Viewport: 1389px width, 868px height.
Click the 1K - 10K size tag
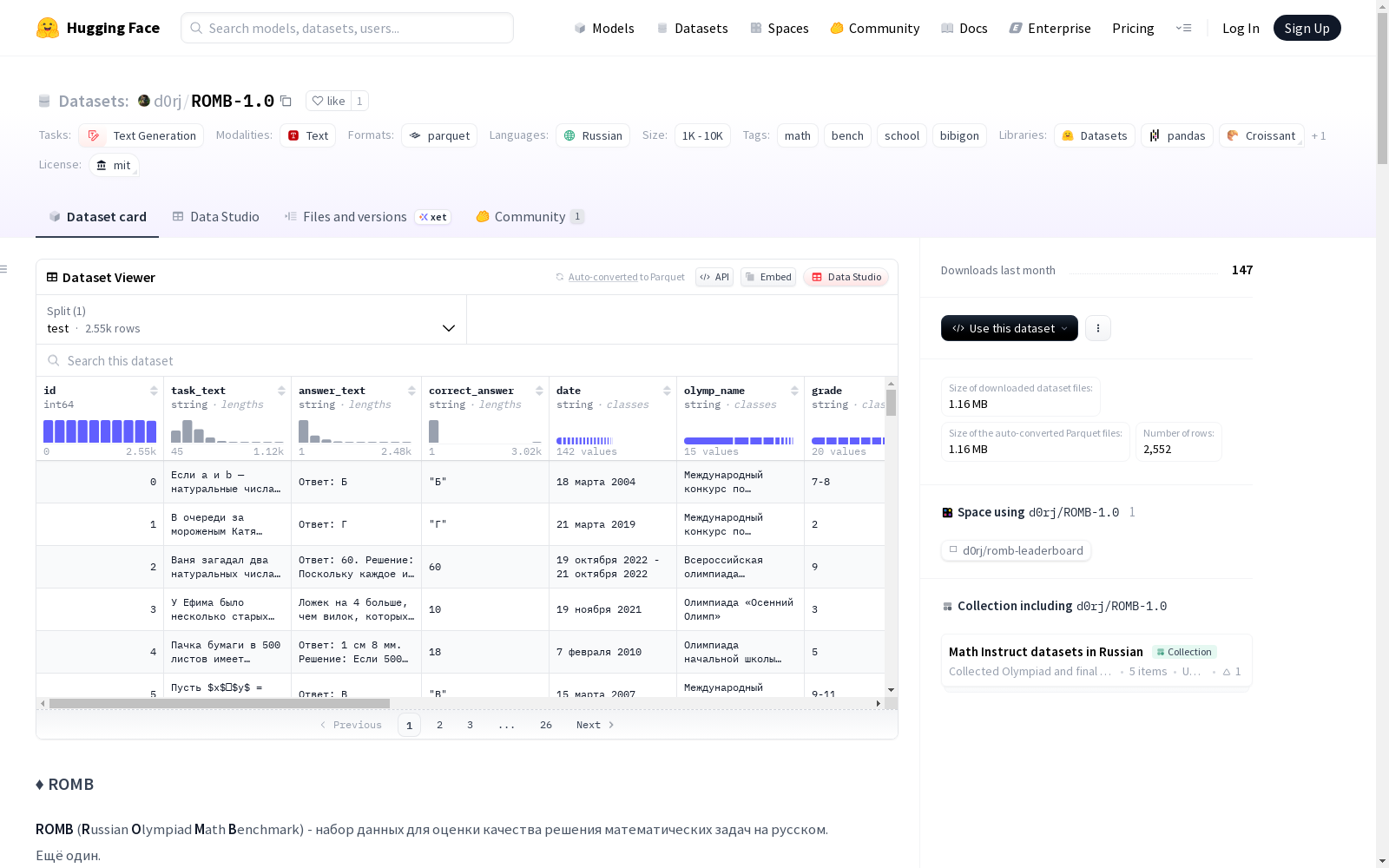702,135
